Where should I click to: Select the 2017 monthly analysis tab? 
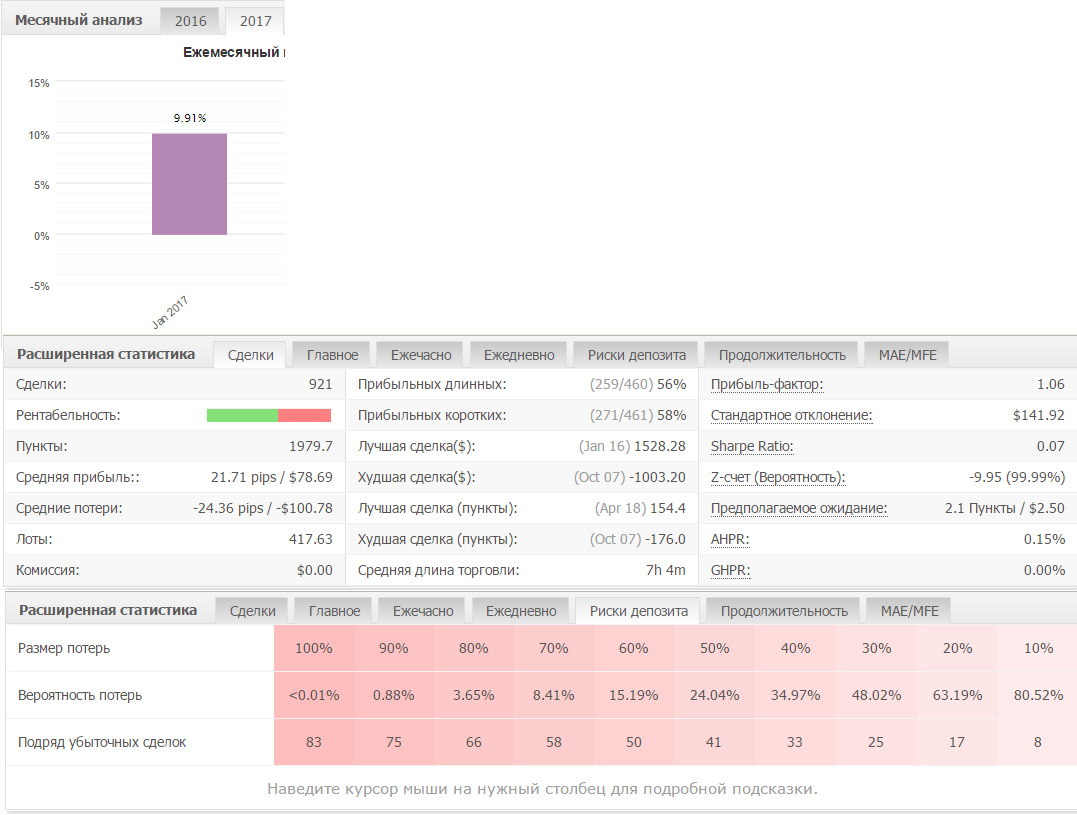[x=255, y=21]
